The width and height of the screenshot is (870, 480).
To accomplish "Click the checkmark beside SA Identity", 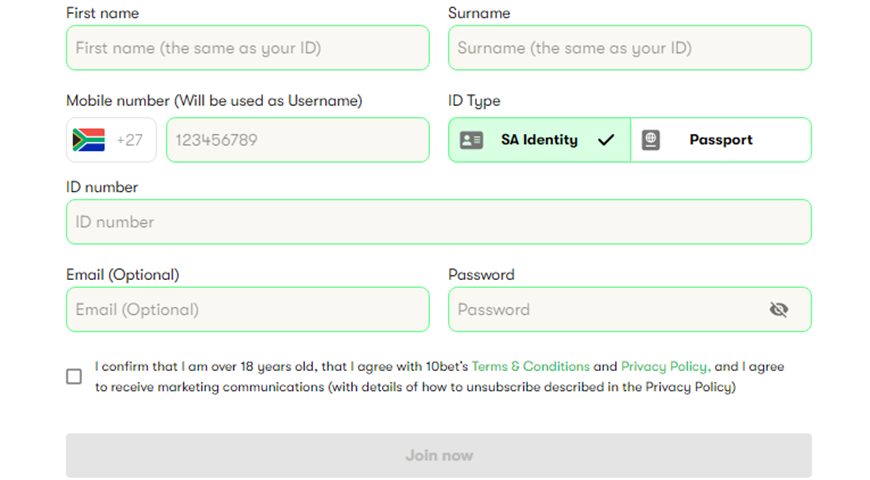I will pos(606,140).
